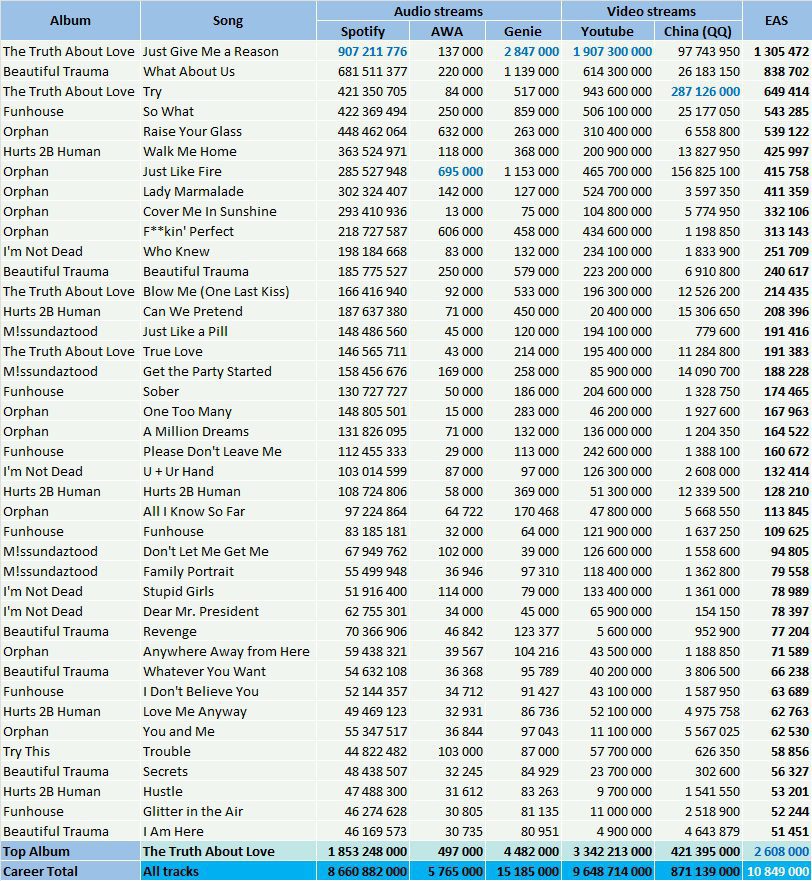Screen dimensions: 812x881
Task: Select the song 'Please Don't Leave Me'
Action: [x=212, y=452]
